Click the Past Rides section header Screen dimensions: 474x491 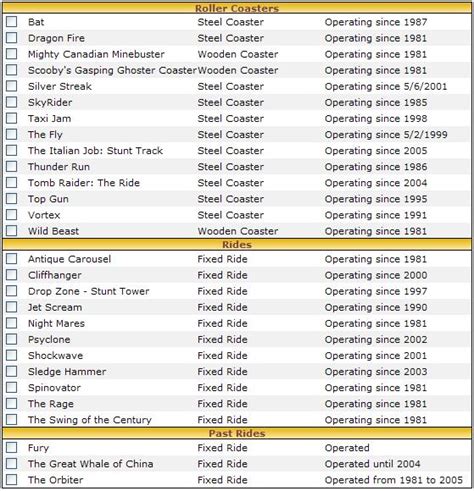[x=237, y=433]
